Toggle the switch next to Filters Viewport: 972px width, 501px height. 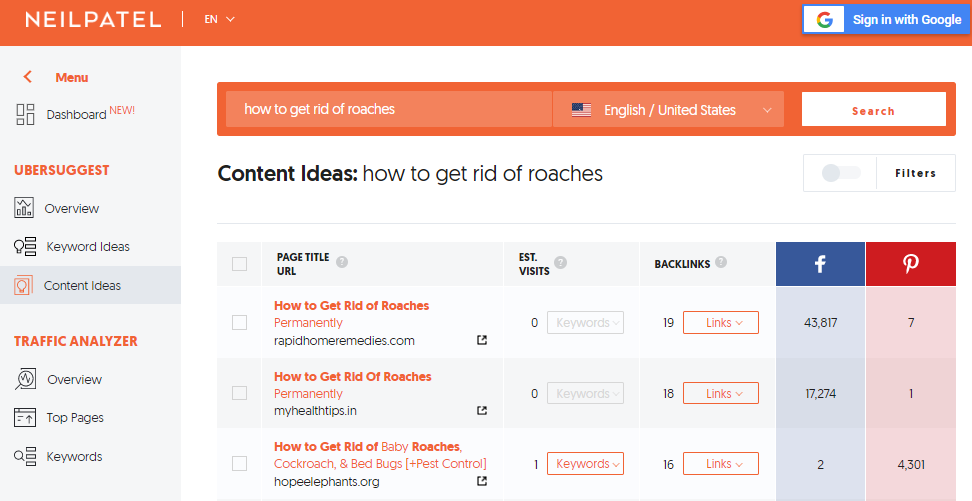pyautogui.click(x=841, y=173)
